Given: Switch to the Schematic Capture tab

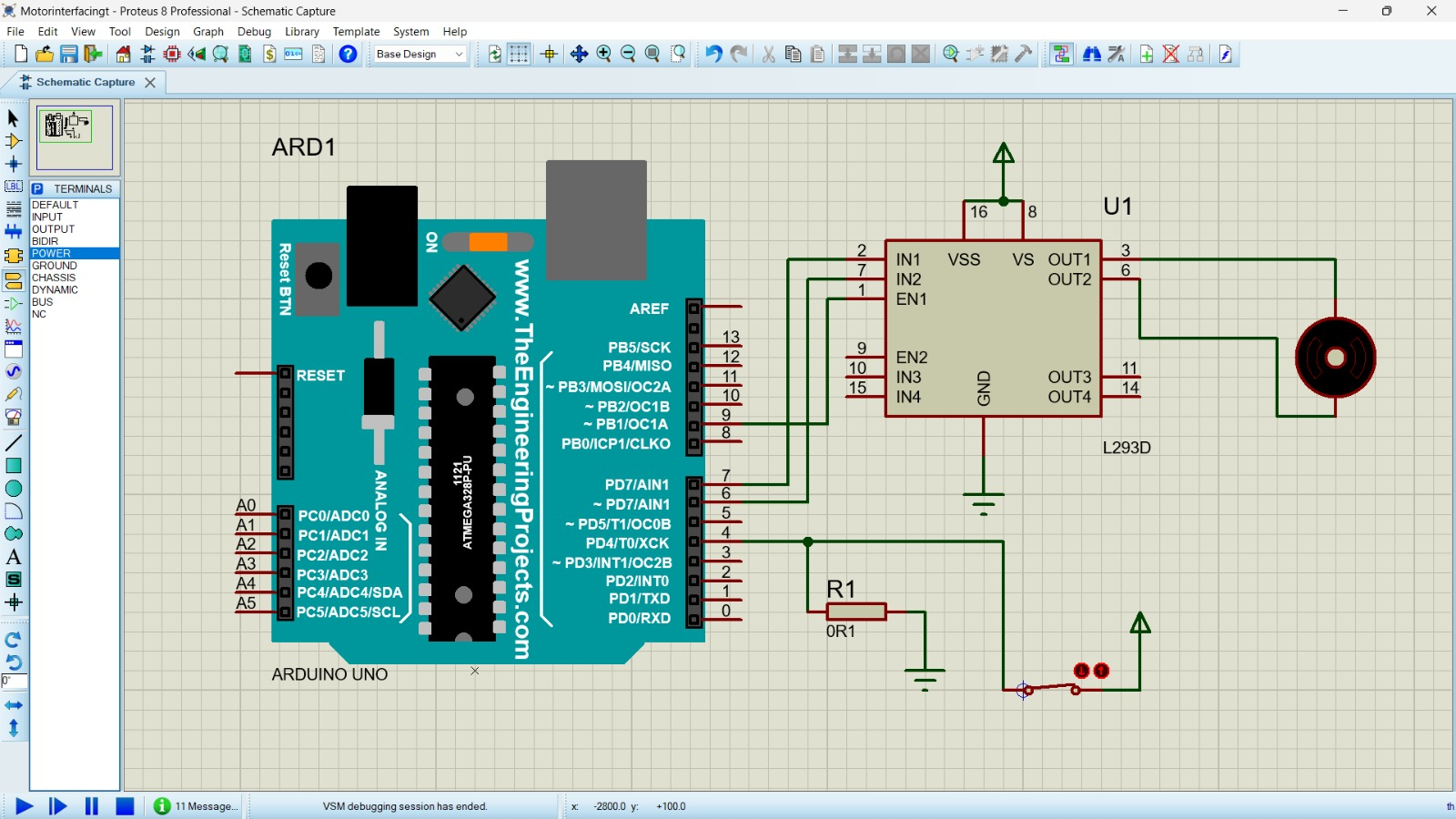Looking at the screenshot, I should tap(86, 82).
